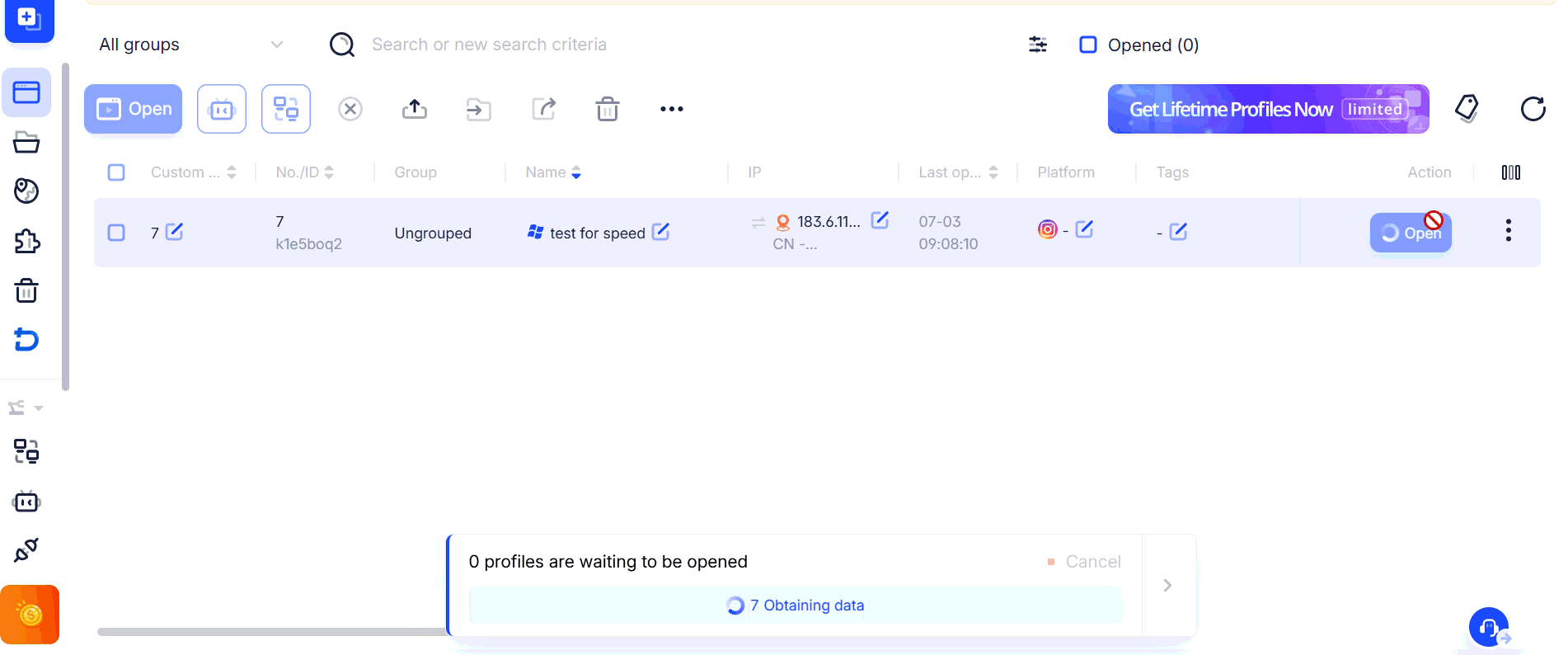This screenshot has width=1568, height=655.
Task: Open the proxy globe icon in sidebar
Action: coord(26,191)
